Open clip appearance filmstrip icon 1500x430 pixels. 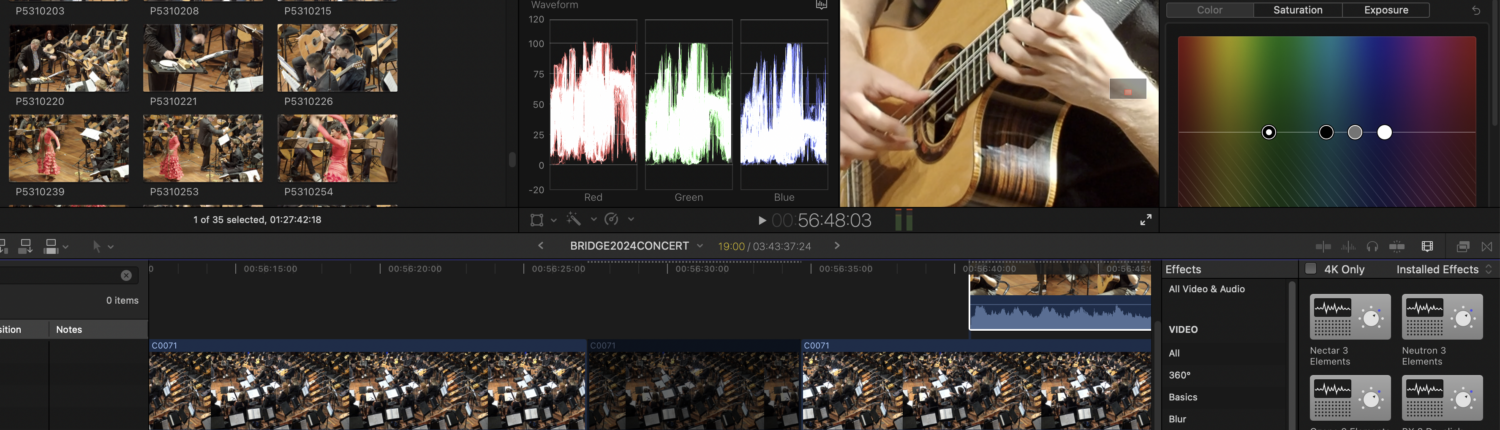coord(1427,246)
